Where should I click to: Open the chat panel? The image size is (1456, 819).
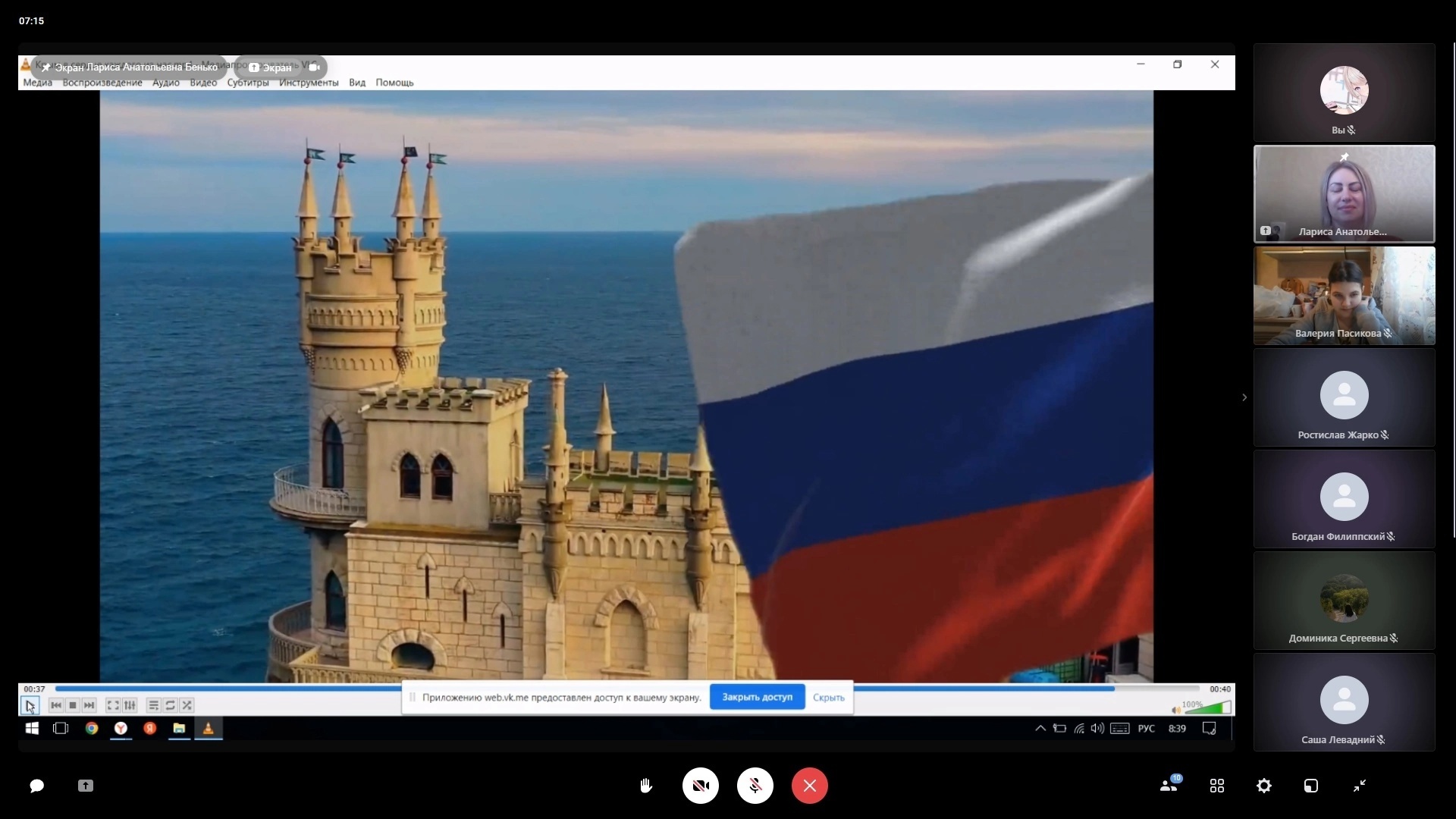(36, 786)
